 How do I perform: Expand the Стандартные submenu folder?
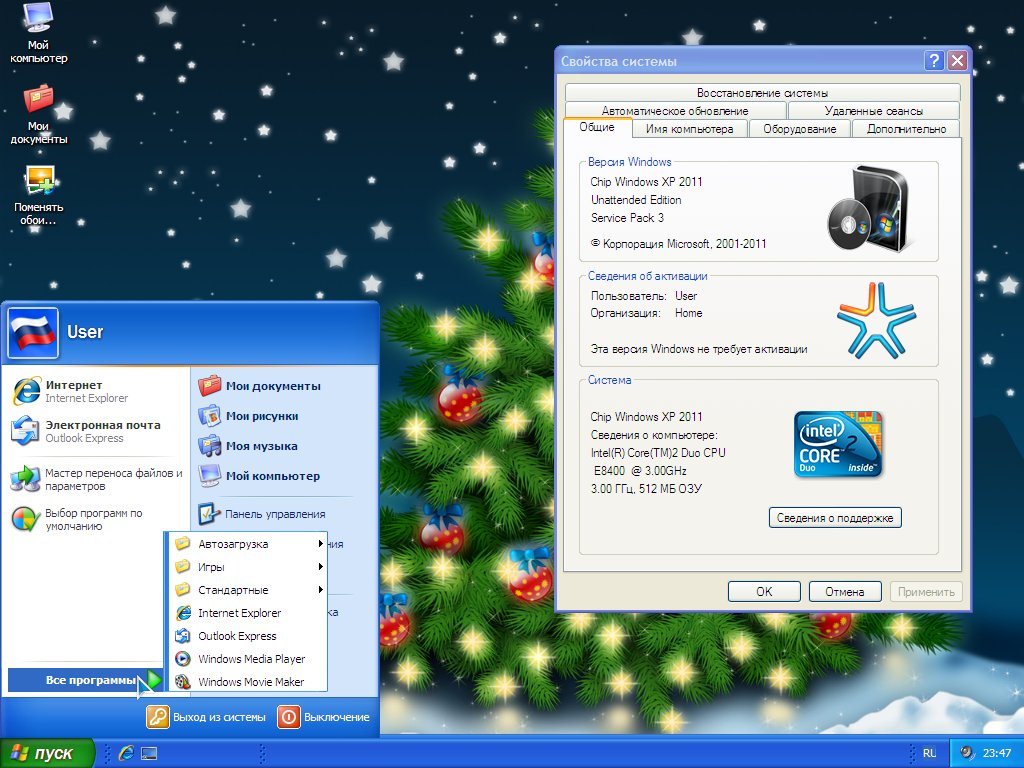[249, 590]
